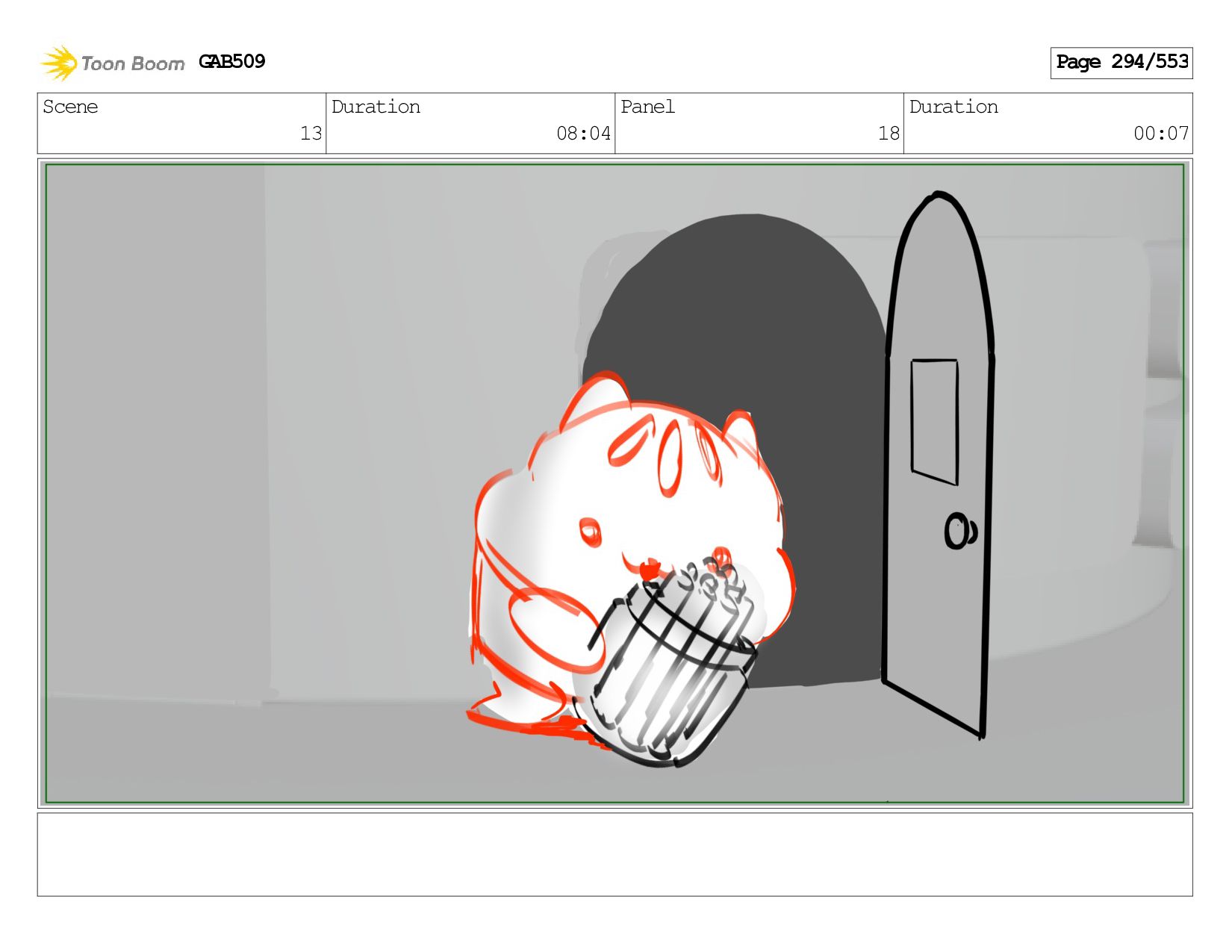Select the project code GAB509
The width and height of the screenshot is (1232, 952).
[232, 62]
